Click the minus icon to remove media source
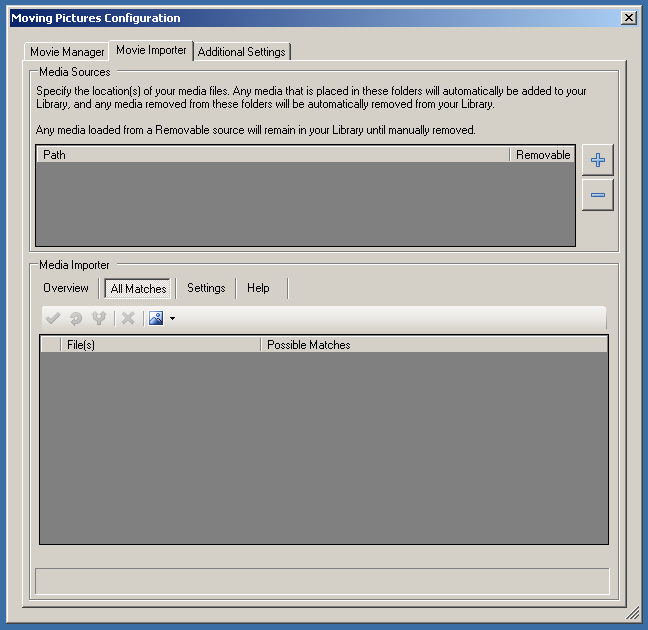 pos(598,195)
